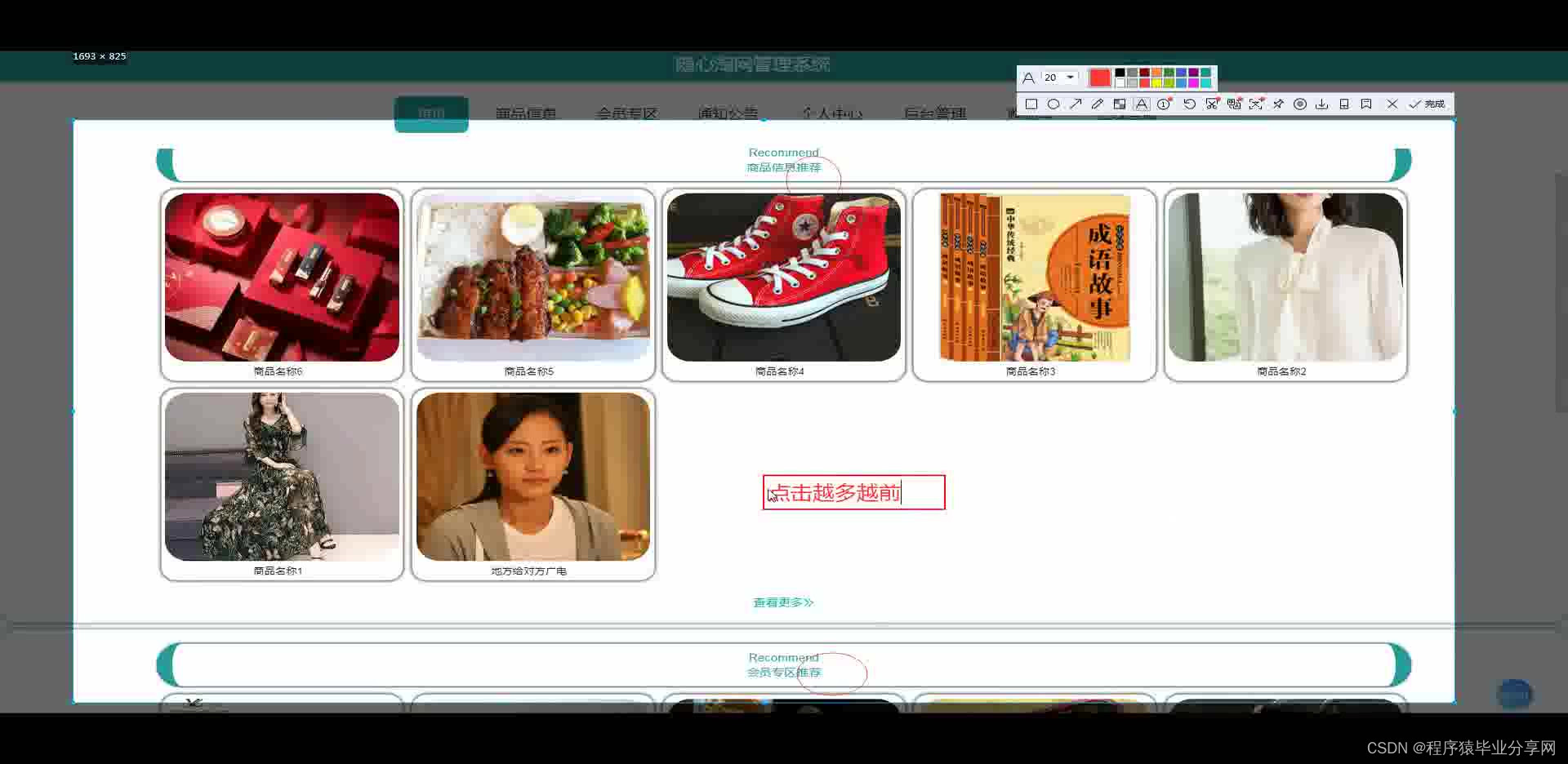Pick the orange color swatch

(1156, 73)
